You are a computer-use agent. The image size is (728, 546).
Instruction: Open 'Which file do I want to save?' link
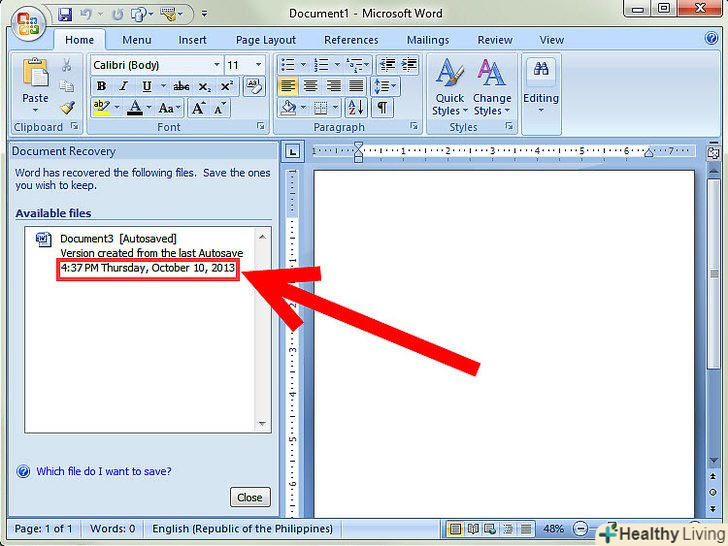[104, 471]
